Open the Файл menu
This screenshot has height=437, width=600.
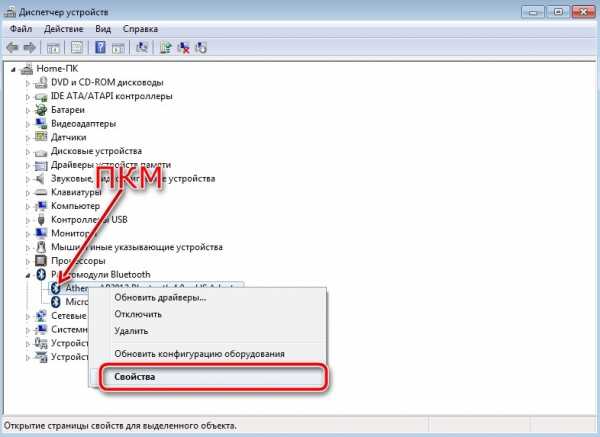point(21,29)
